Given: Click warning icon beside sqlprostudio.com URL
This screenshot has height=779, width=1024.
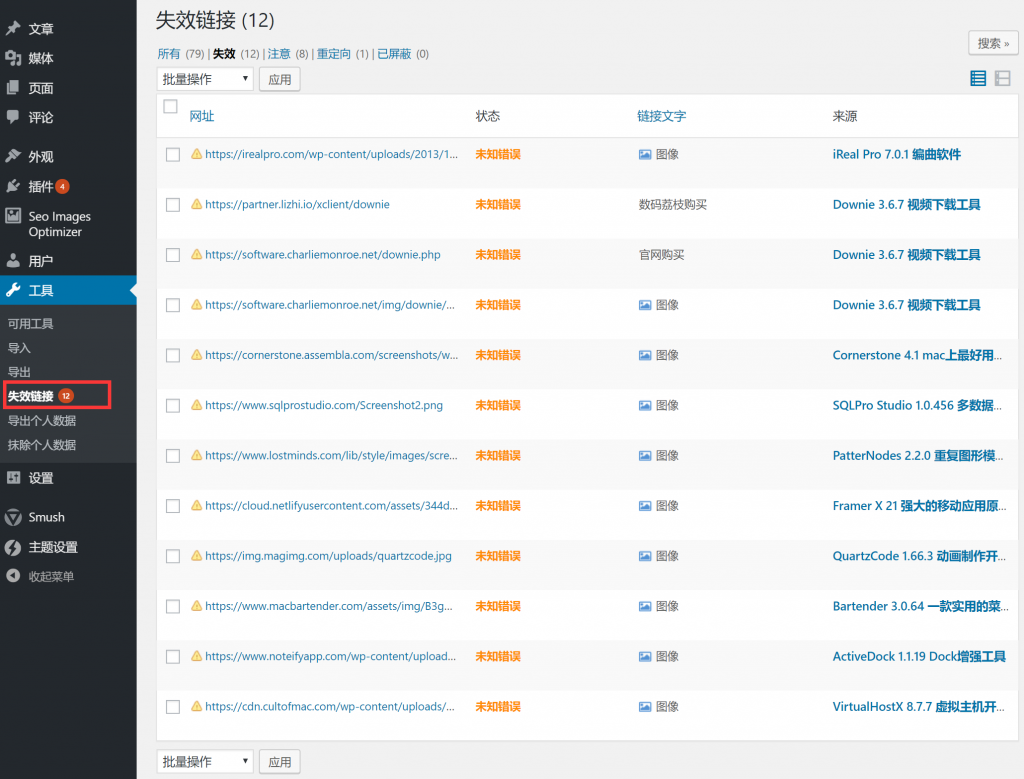Looking at the screenshot, I should 196,405.
